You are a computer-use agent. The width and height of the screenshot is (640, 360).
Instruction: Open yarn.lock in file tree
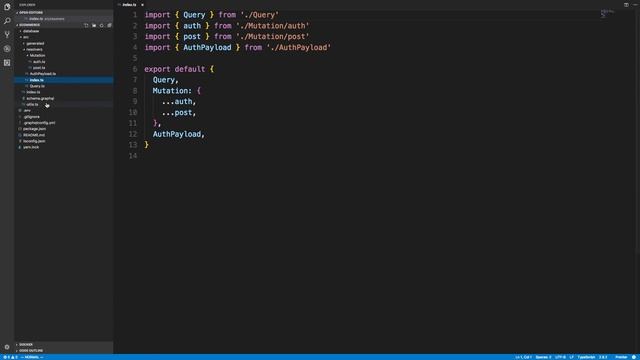pyautogui.click(x=31, y=147)
